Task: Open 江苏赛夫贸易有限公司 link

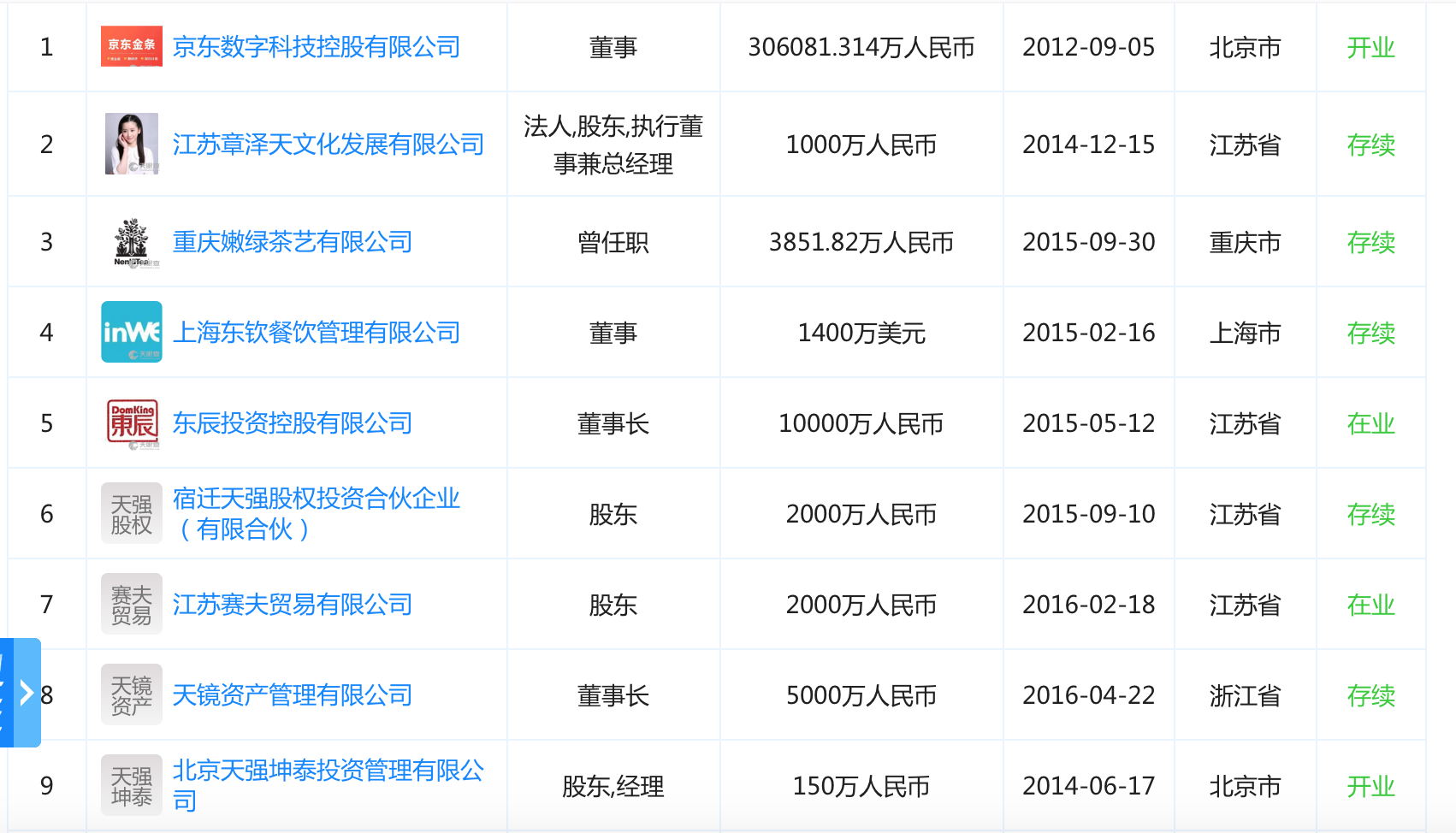Action: [293, 605]
